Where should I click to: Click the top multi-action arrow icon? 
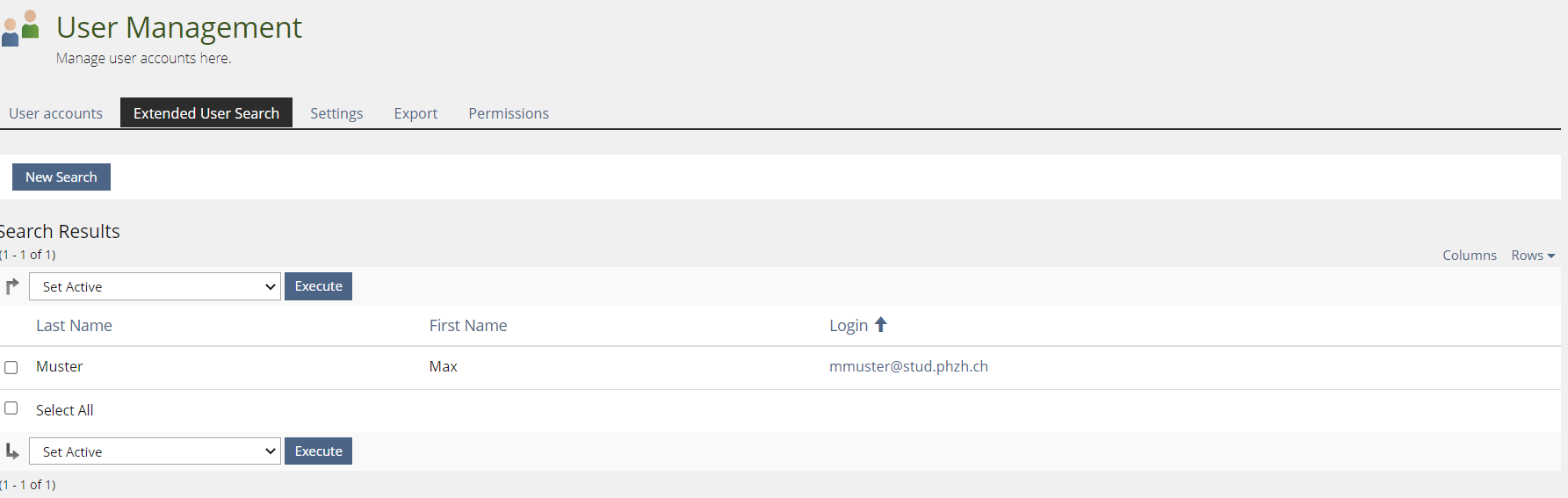(x=12, y=286)
